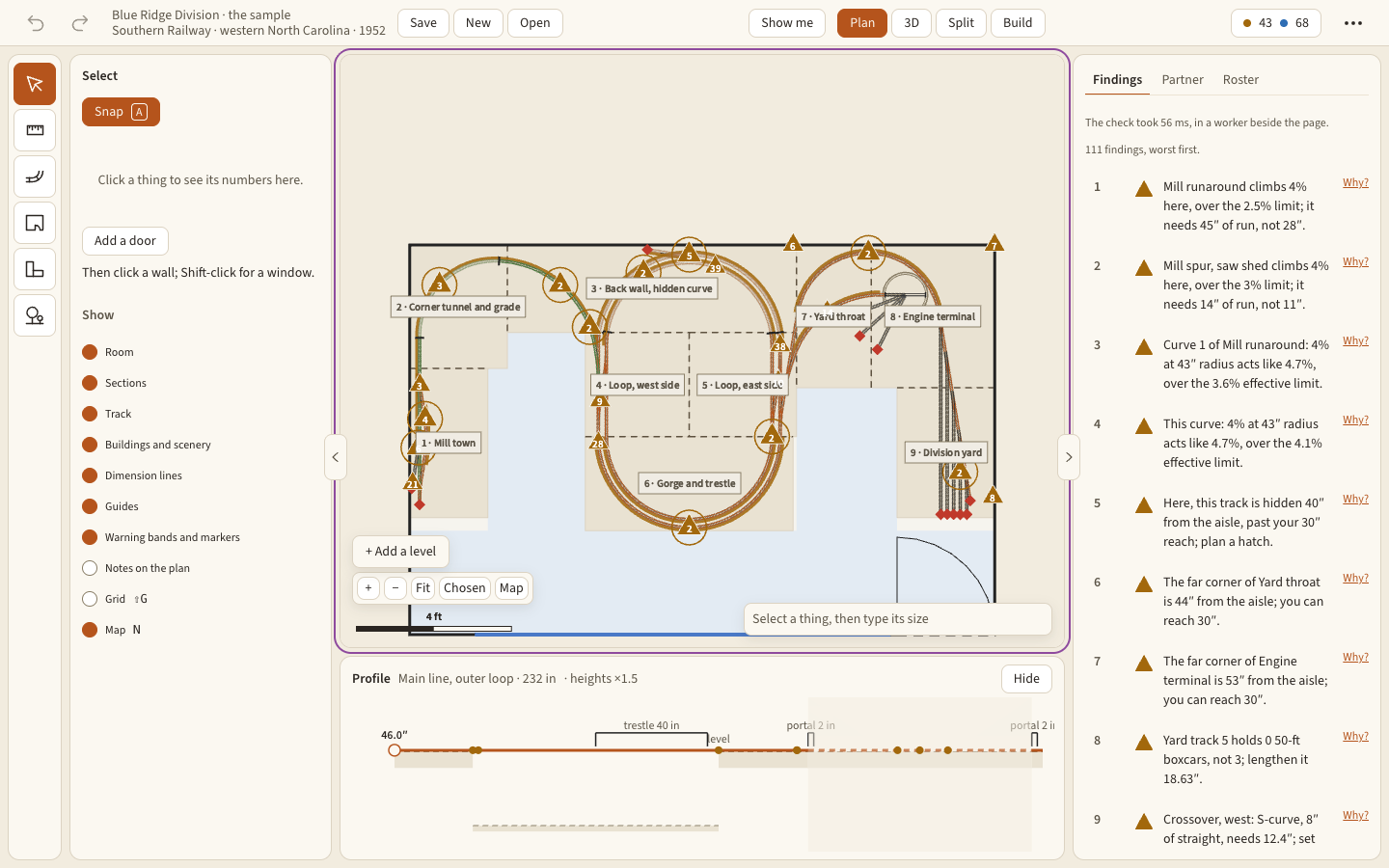The width and height of the screenshot is (1389, 868).
Task: Click warning triangle beside finding 5
Action: (1144, 504)
